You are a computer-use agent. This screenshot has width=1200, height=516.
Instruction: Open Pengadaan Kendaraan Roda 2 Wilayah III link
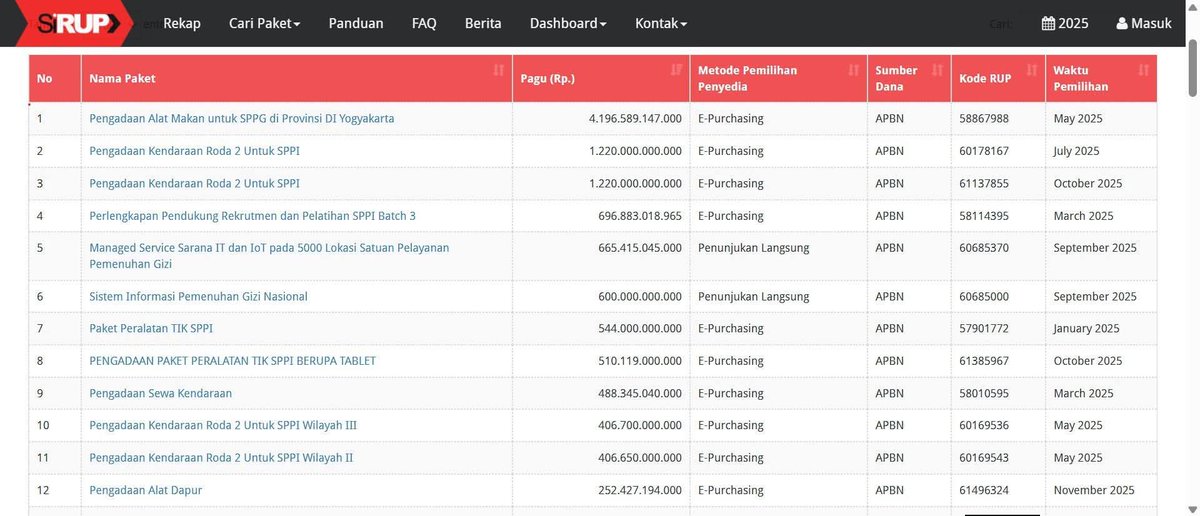click(x=223, y=425)
